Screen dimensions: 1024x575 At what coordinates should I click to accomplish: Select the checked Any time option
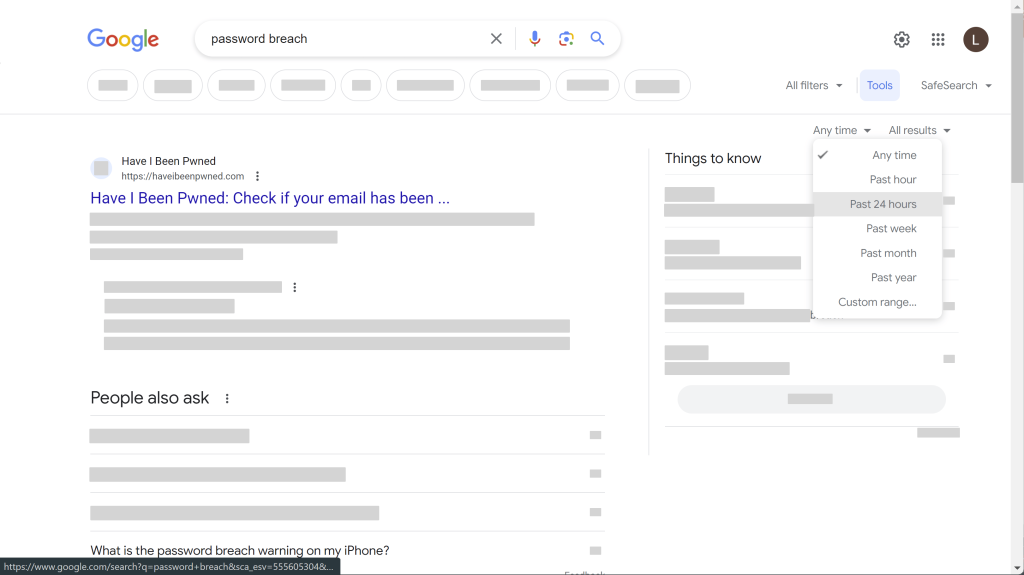coord(877,155)
